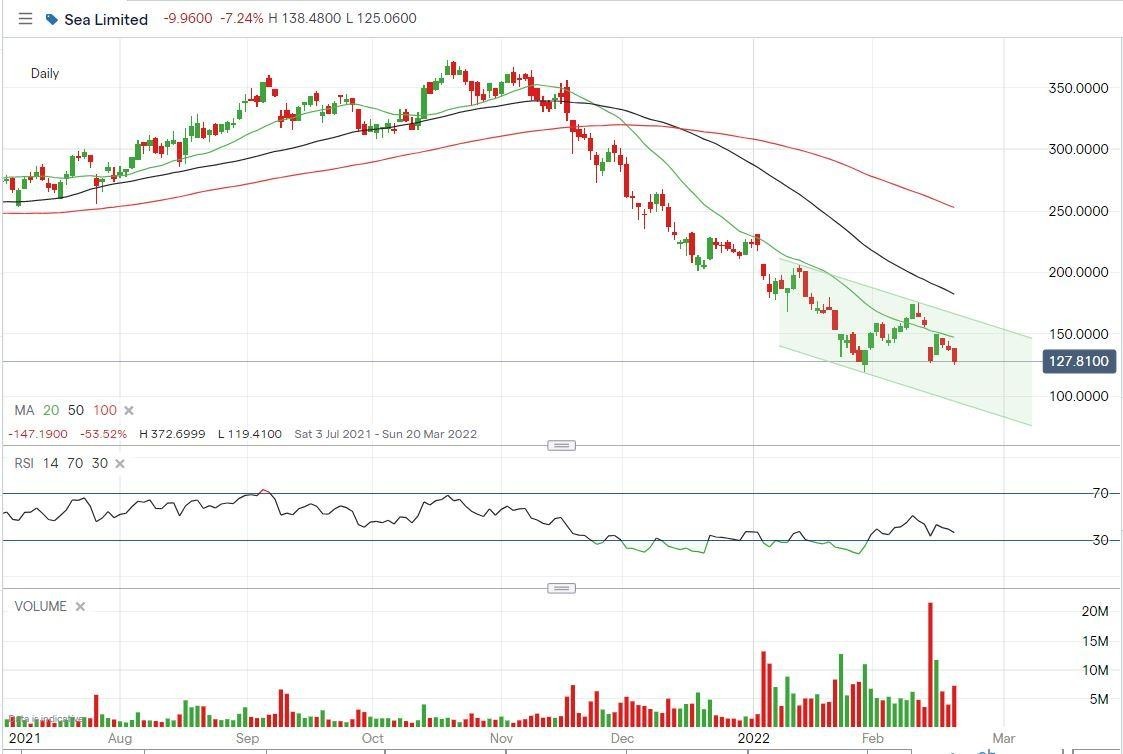Click the daily change value -9.9600
The width and height of the screenshot is (1123, 754).
pyautogui.click(x=188, y=19)
